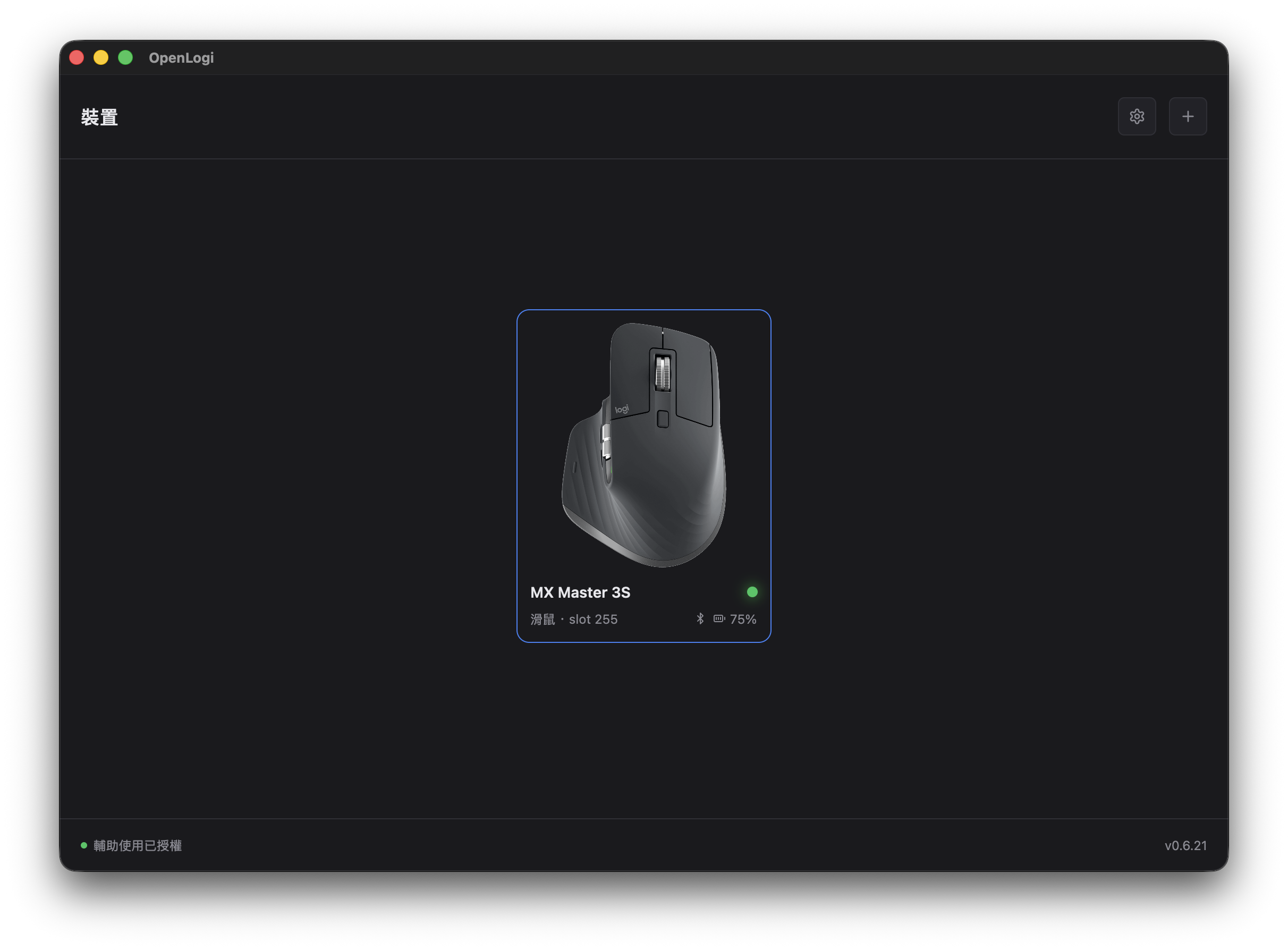Open settings via the gear icon
This screenshot has height=950, width=1288.
point(1137,117)
